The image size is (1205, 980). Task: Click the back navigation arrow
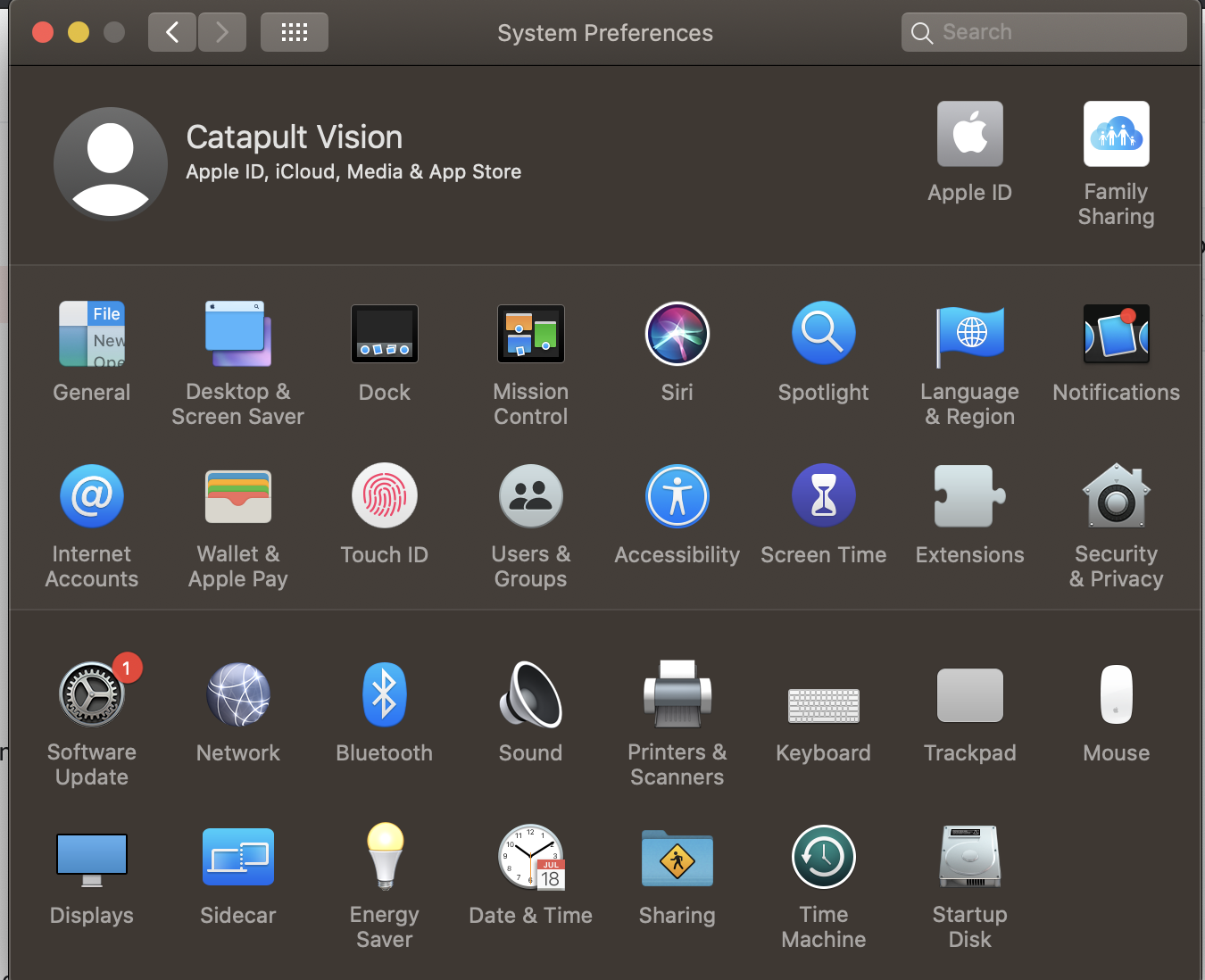click(x=172, y=33)
